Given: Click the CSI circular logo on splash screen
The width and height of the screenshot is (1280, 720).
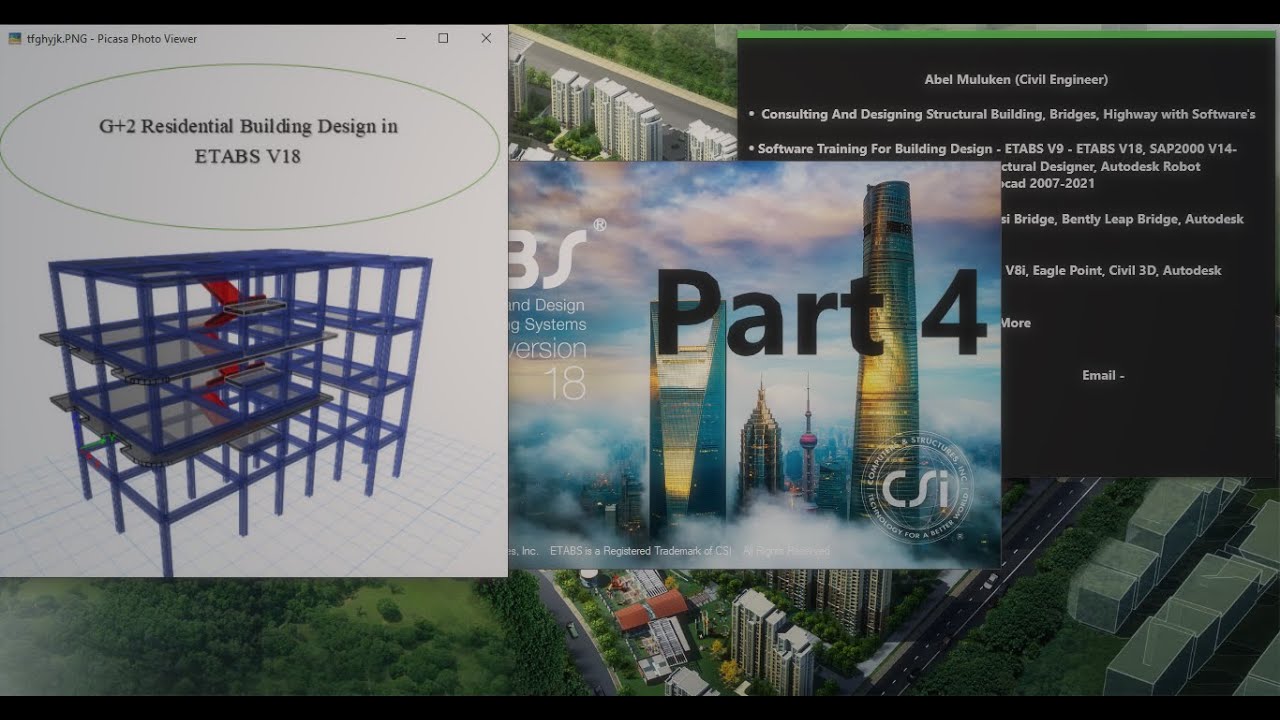Looking at the screenshot, I should [916, 488].
